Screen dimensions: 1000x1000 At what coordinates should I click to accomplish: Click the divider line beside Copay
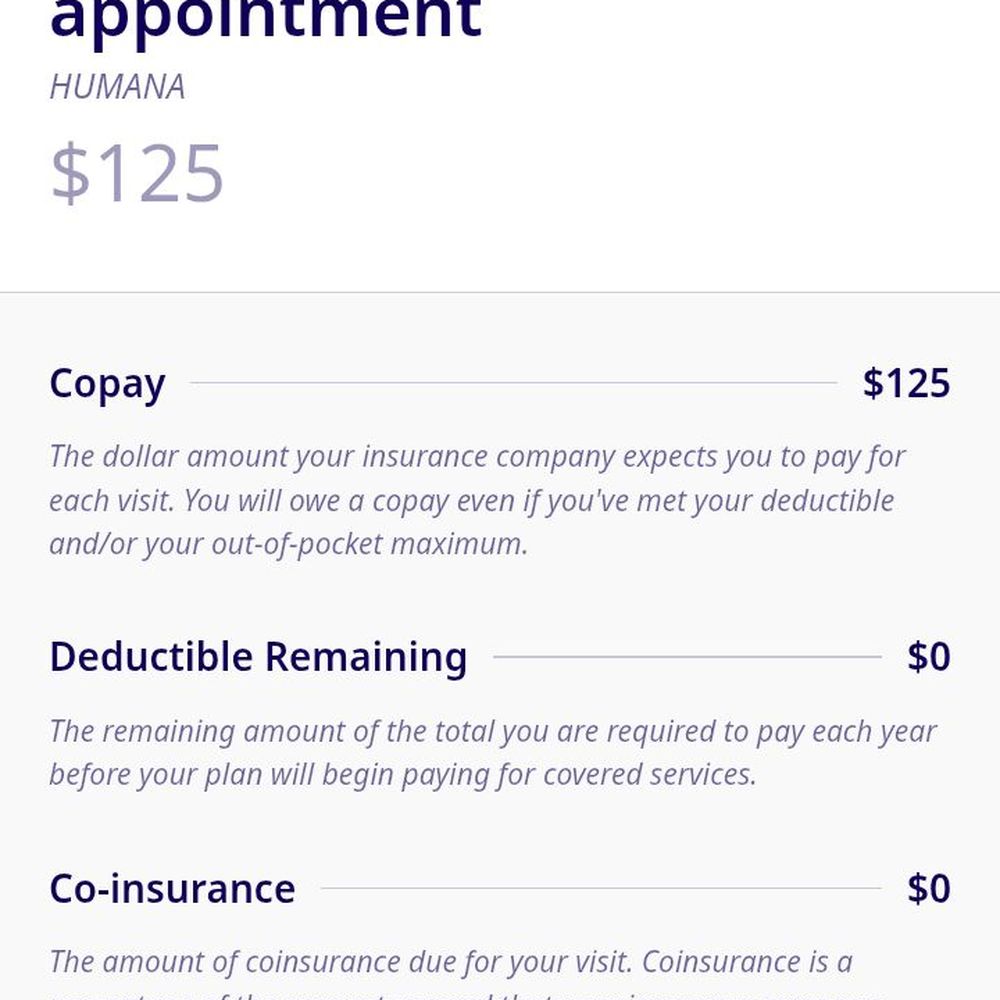coord(513,383)
